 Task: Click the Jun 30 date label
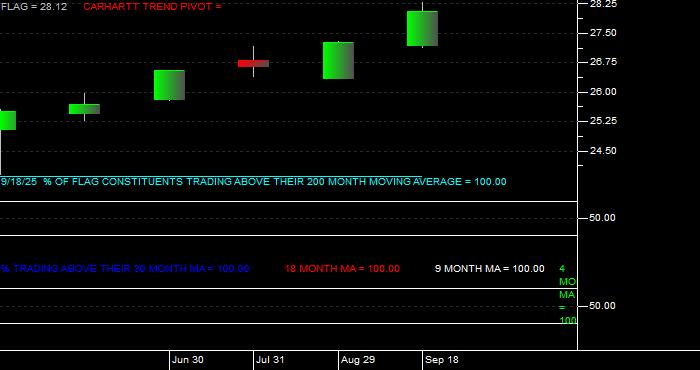point(188,360)
